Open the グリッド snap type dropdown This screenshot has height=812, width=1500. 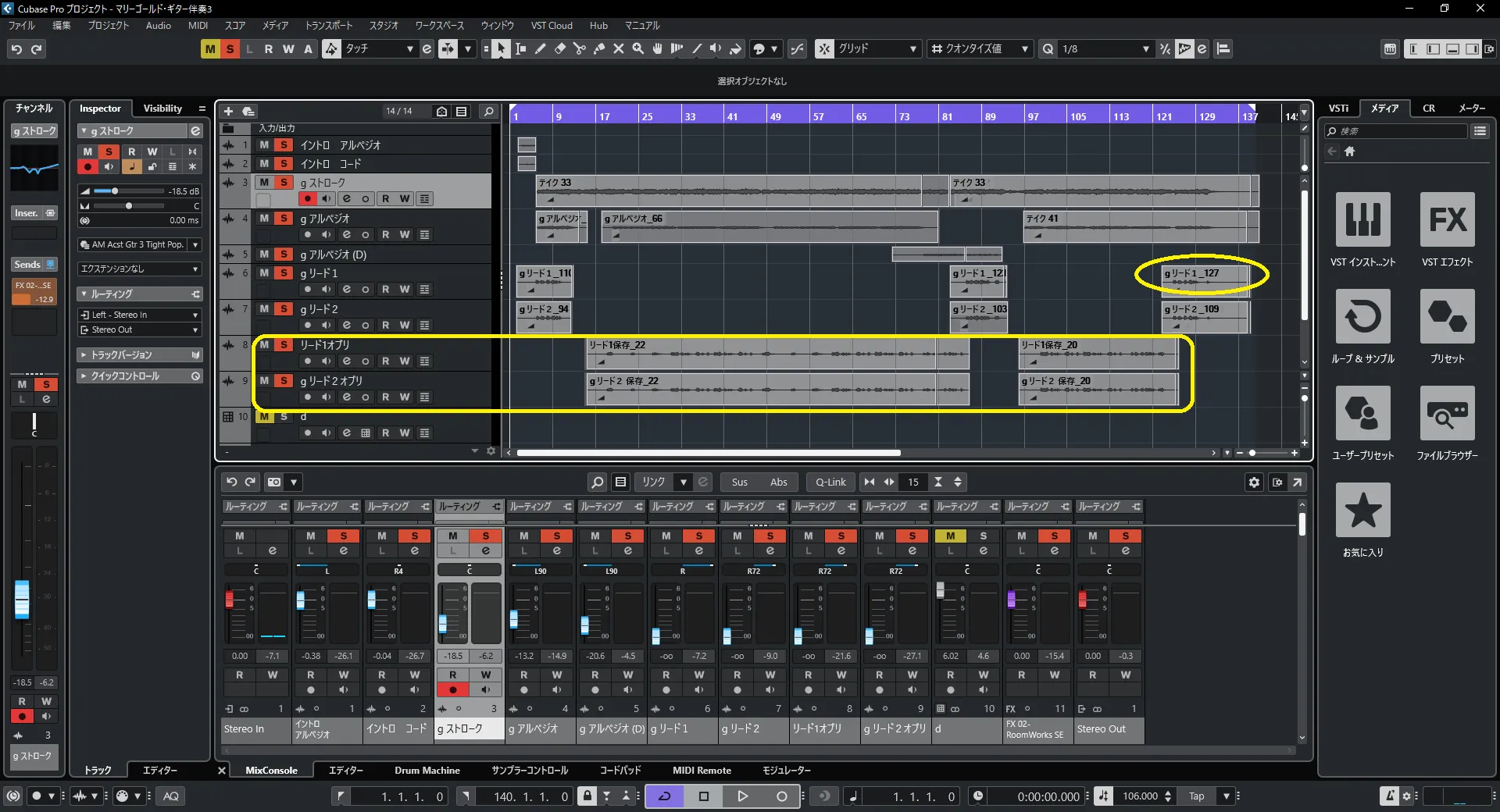tap(912, 49)
